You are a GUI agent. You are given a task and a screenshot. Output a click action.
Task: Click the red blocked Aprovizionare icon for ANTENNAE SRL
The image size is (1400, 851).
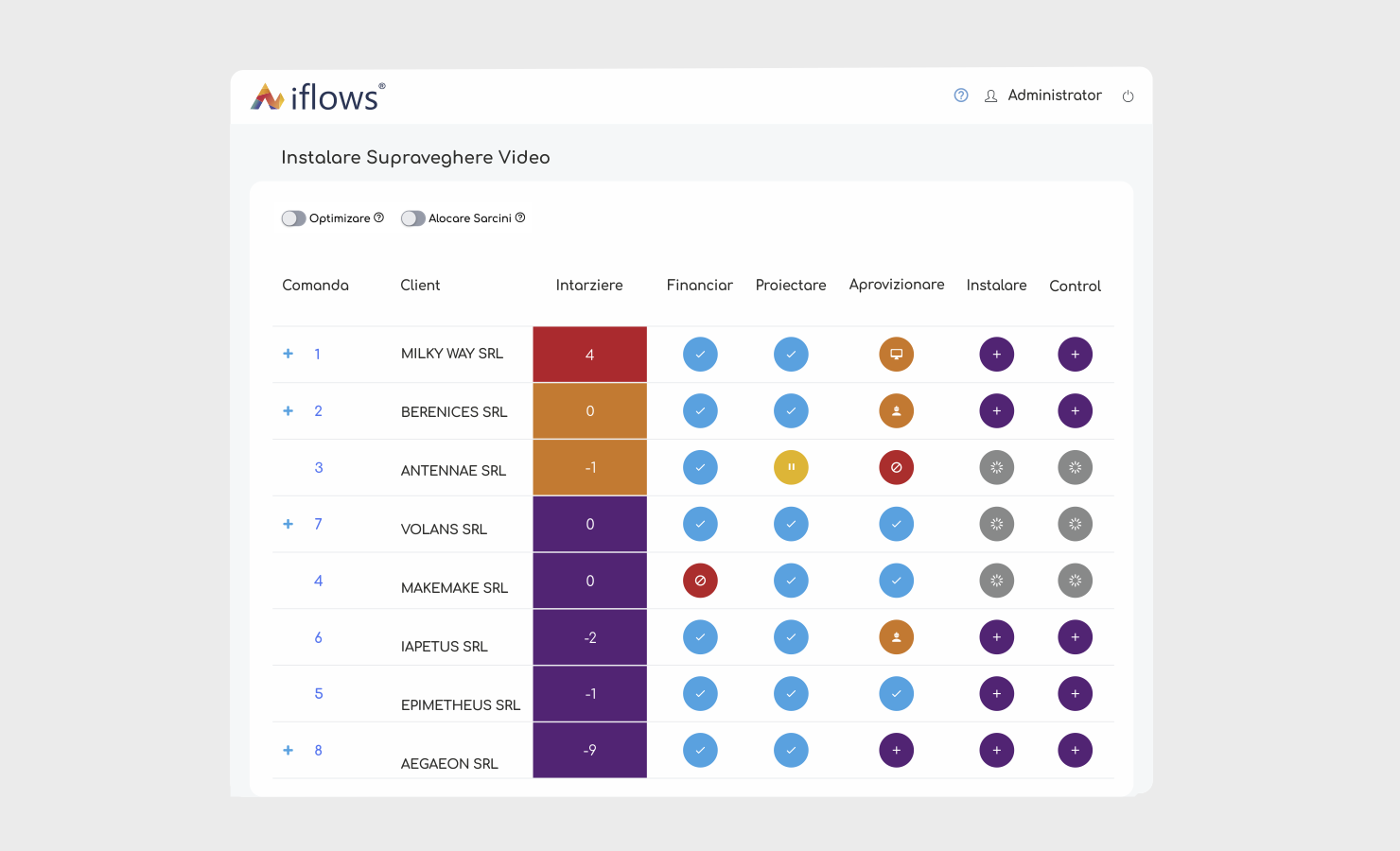pyautogui.click(x=896, y=467)
